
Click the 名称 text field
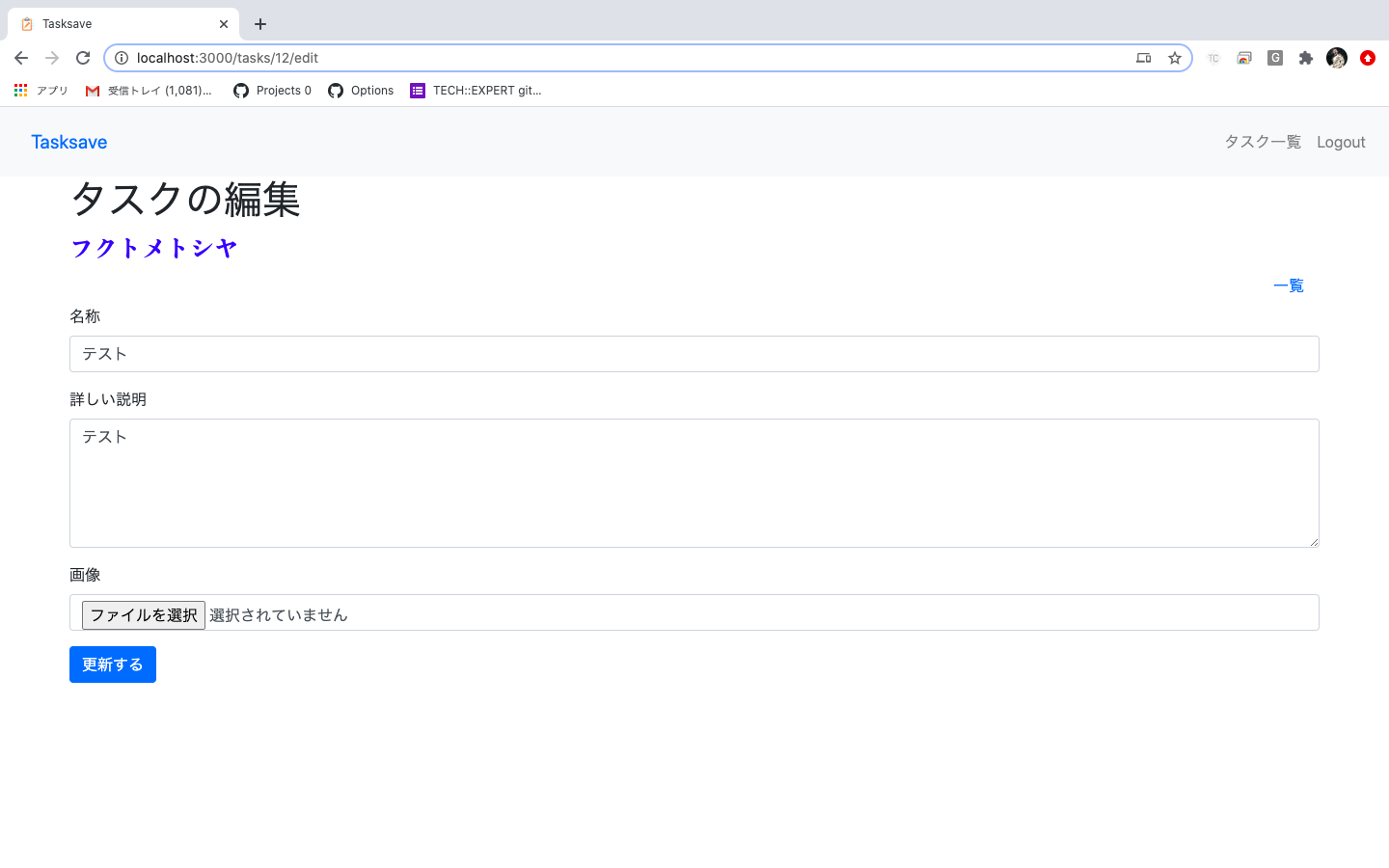point(694,354)
